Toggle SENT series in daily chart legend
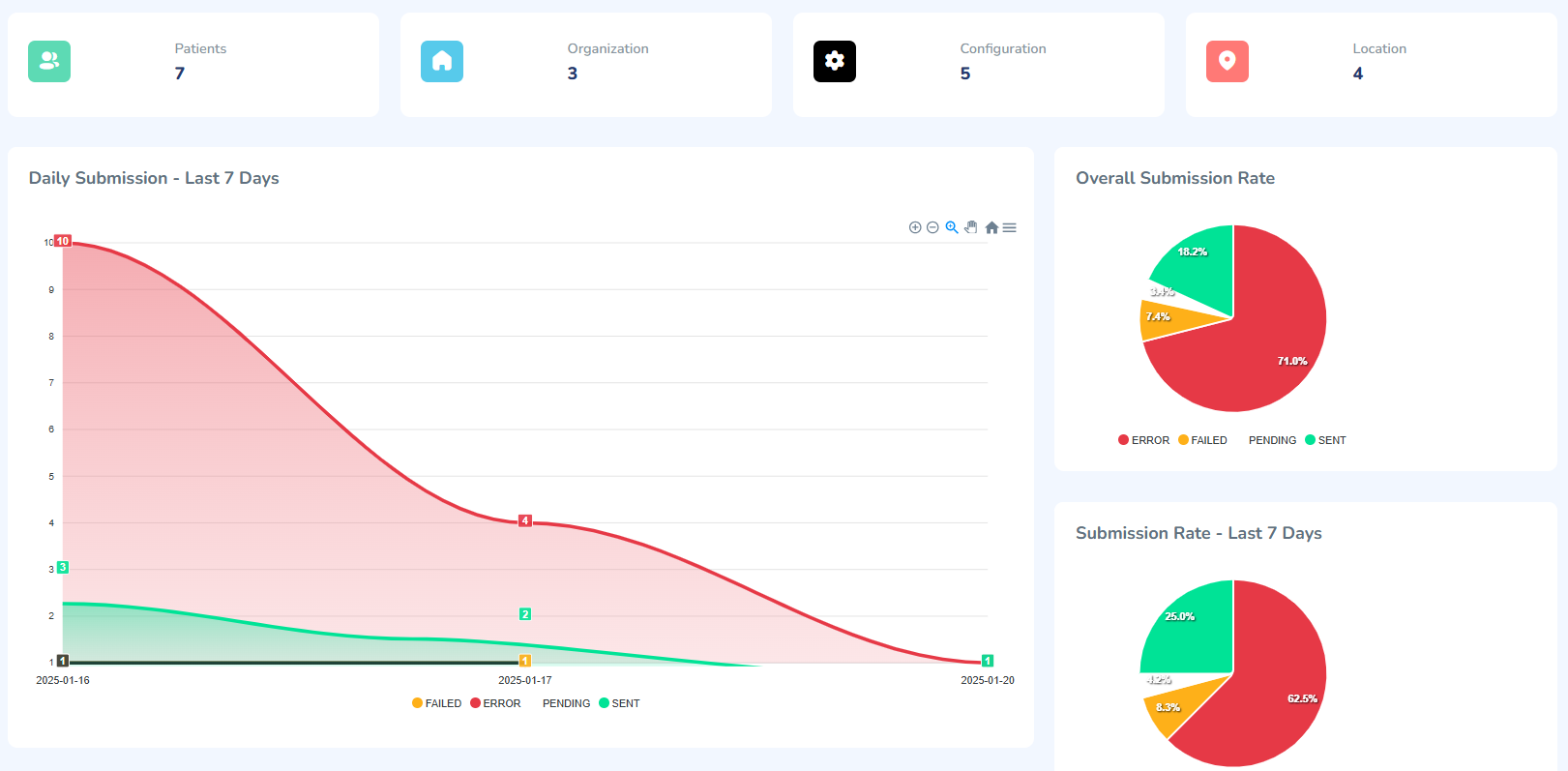 619,703
